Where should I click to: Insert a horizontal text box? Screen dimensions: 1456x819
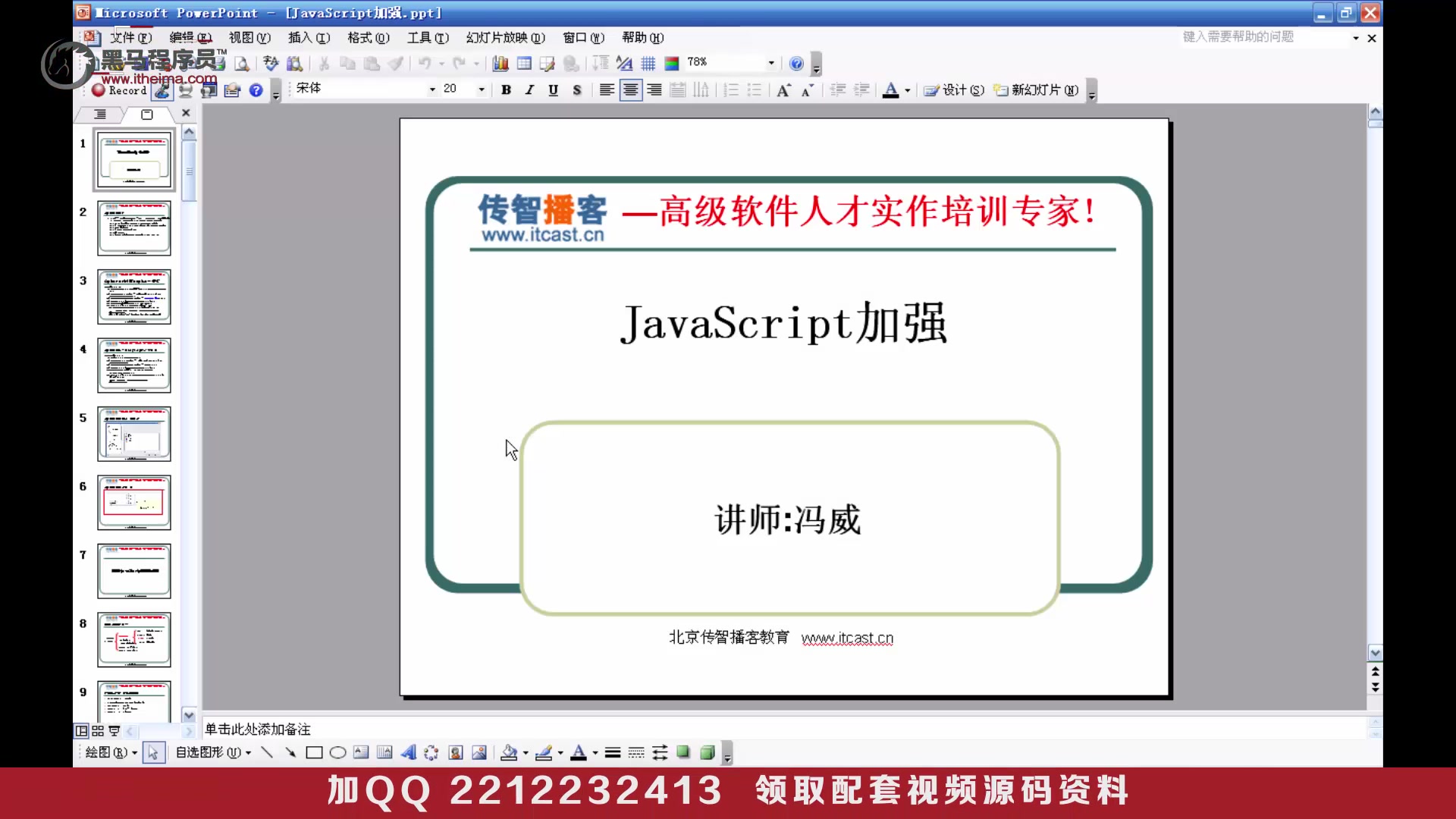[x=361, y=752]
